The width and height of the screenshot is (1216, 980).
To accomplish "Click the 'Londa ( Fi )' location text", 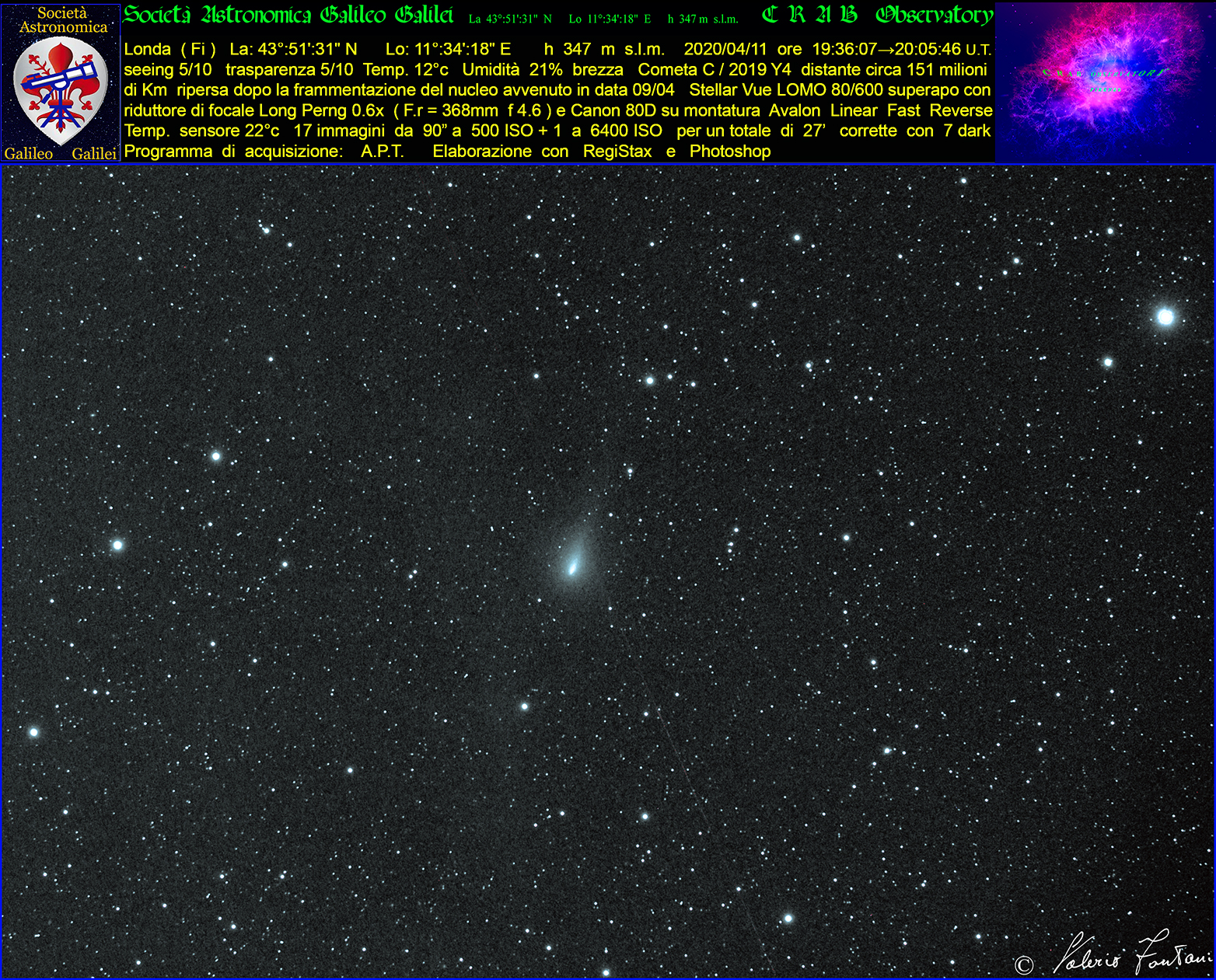I will click(169, 49).
